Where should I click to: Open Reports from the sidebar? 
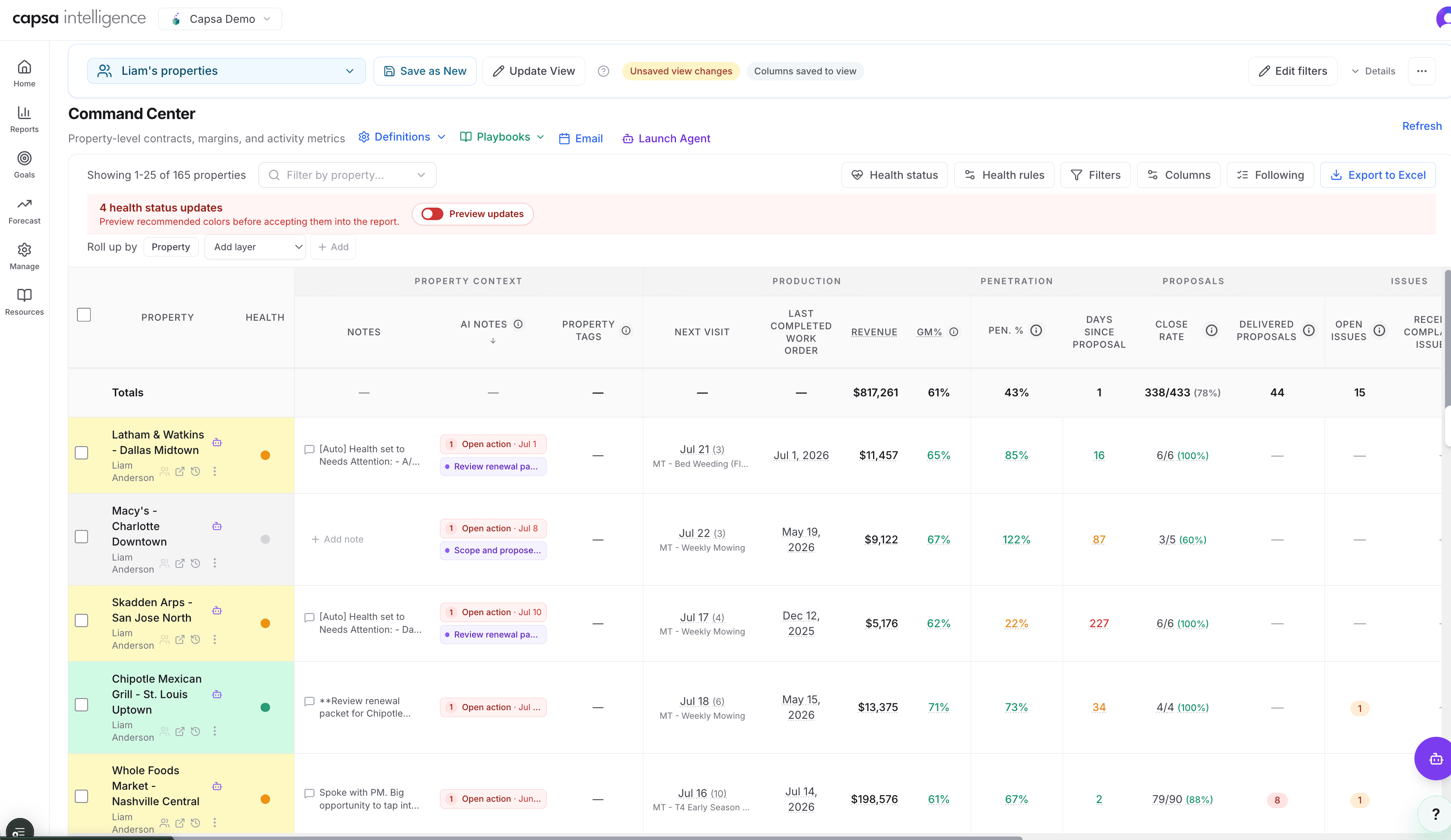click(24, 119)
